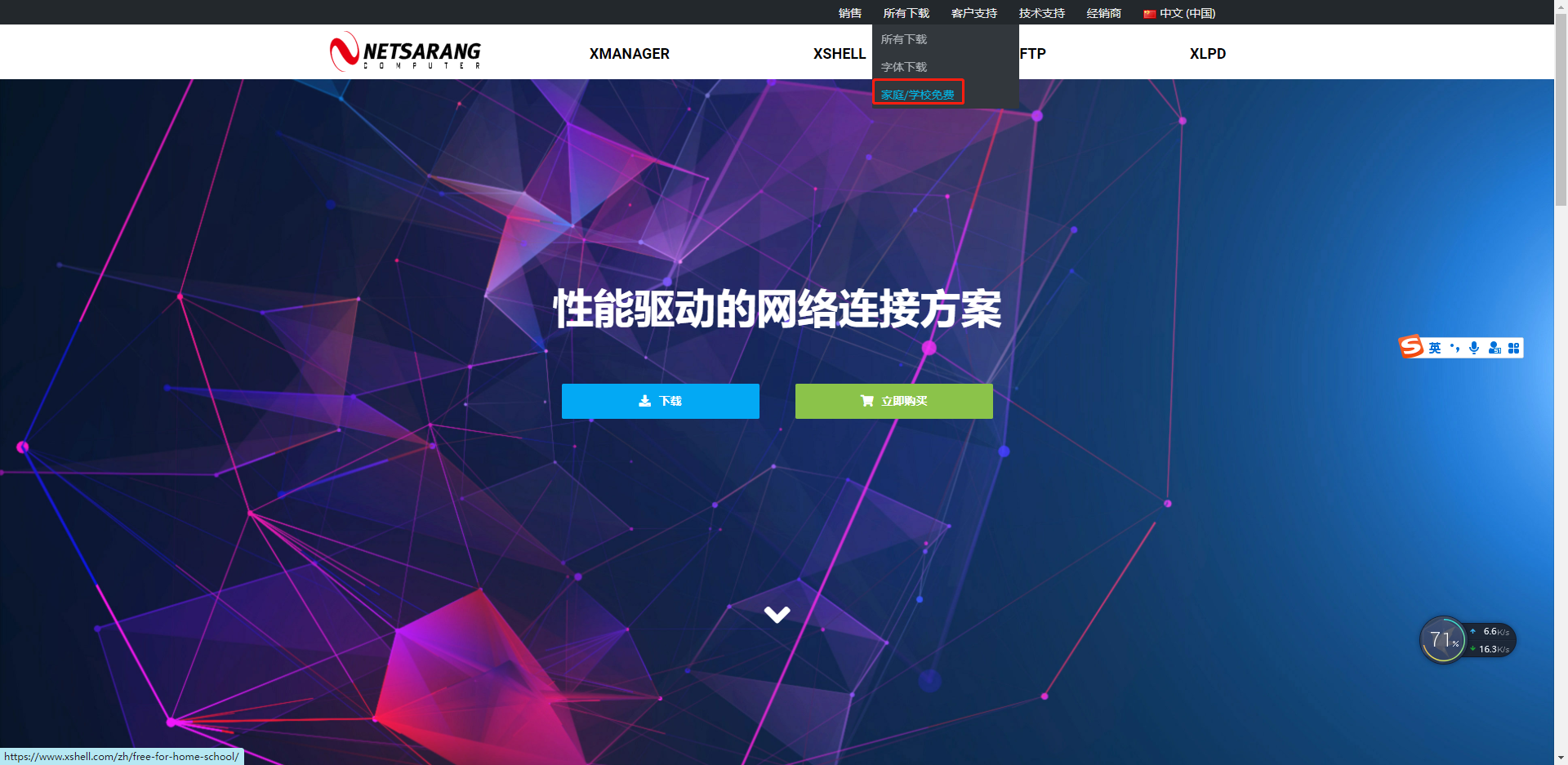Switch language via 中文 (中国) flag option
This screenshot has width=1568, height=765.
(x=1179, y=13)
